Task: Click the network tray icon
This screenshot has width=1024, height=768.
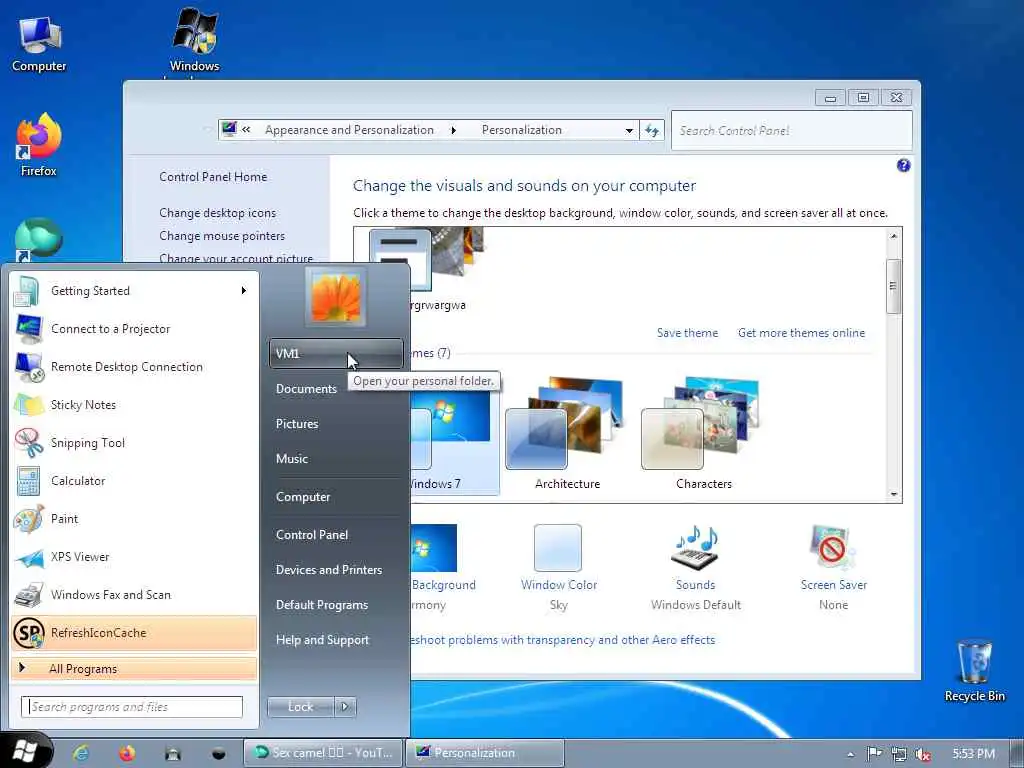Action: click(899, 754)
